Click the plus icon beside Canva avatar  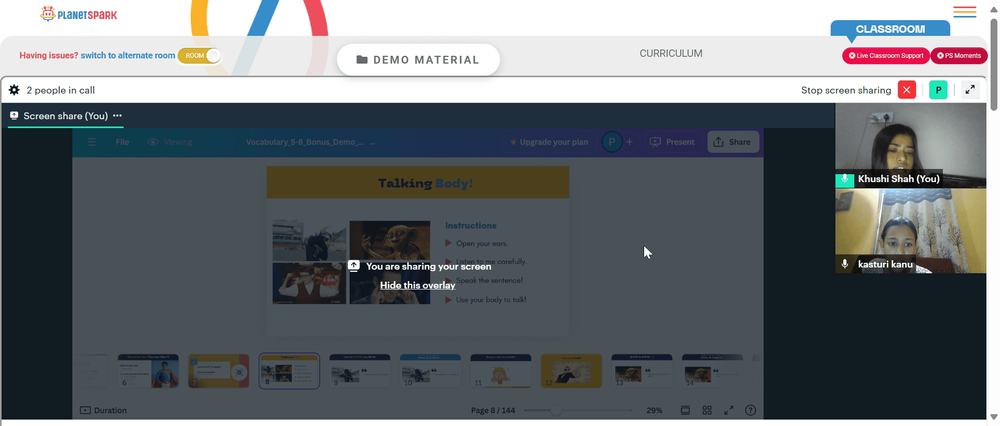click(x=629, y=142)
